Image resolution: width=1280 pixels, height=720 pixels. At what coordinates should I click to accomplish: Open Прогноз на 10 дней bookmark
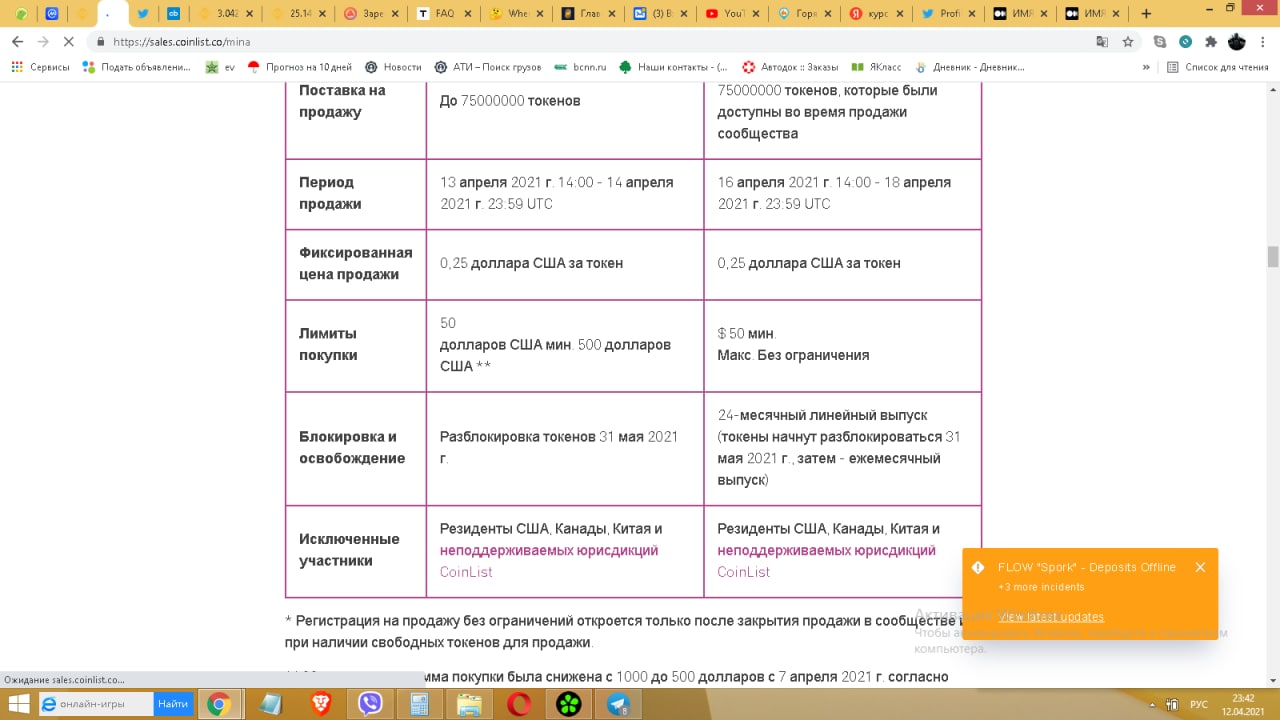point(300,67)
